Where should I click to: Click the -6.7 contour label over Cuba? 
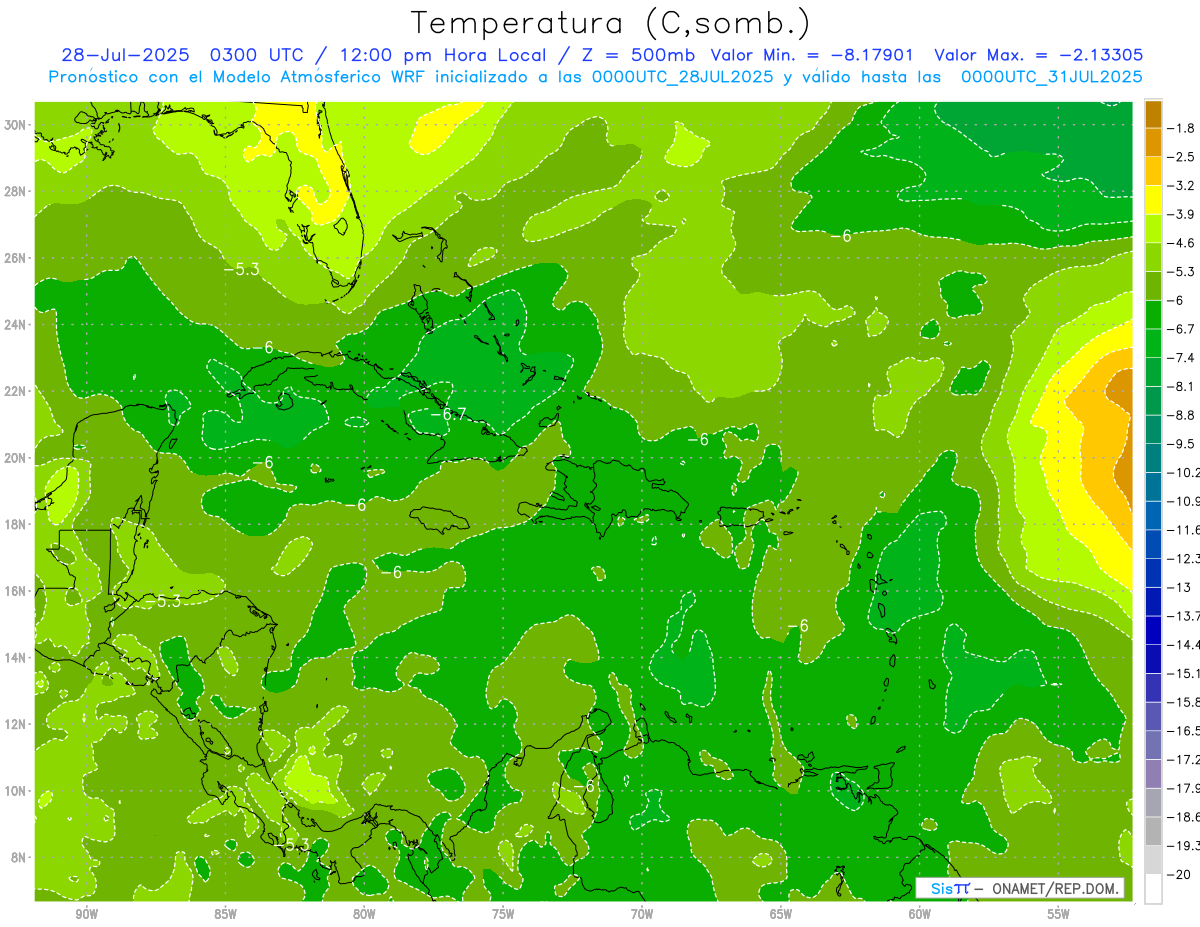(449, 413)
